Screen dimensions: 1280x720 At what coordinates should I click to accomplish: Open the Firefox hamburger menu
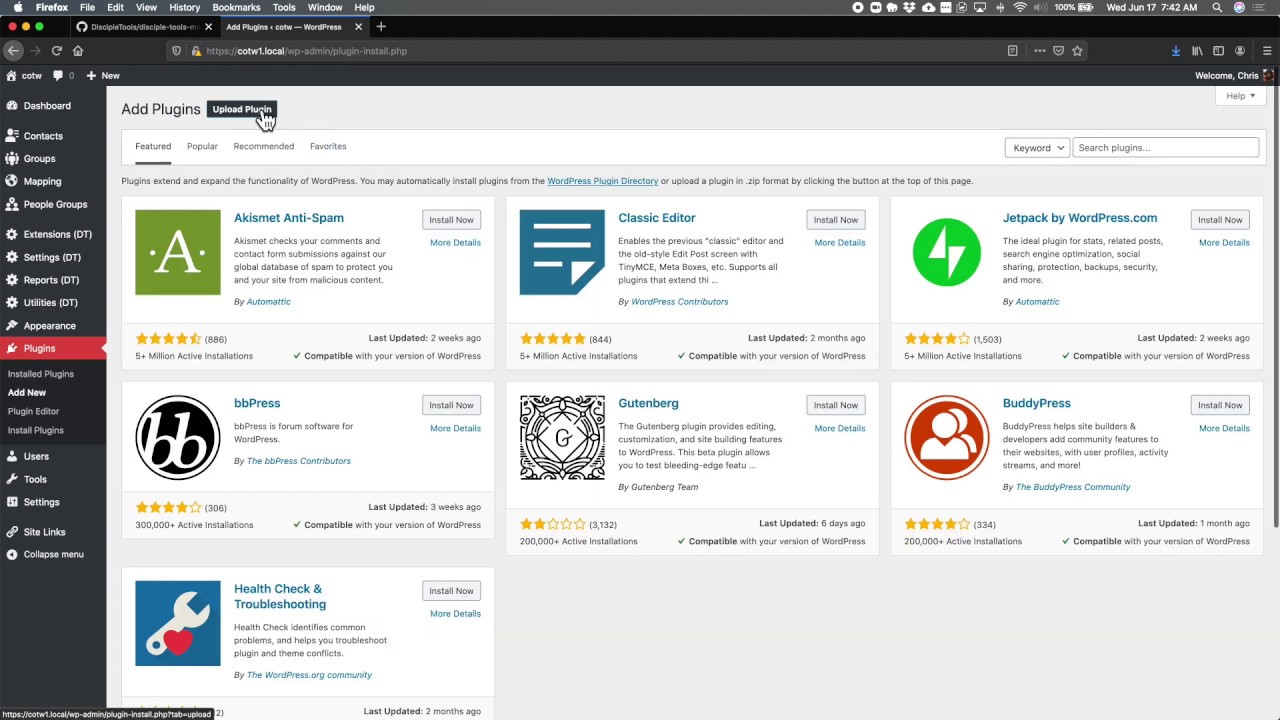click(x=1266, y=51)
